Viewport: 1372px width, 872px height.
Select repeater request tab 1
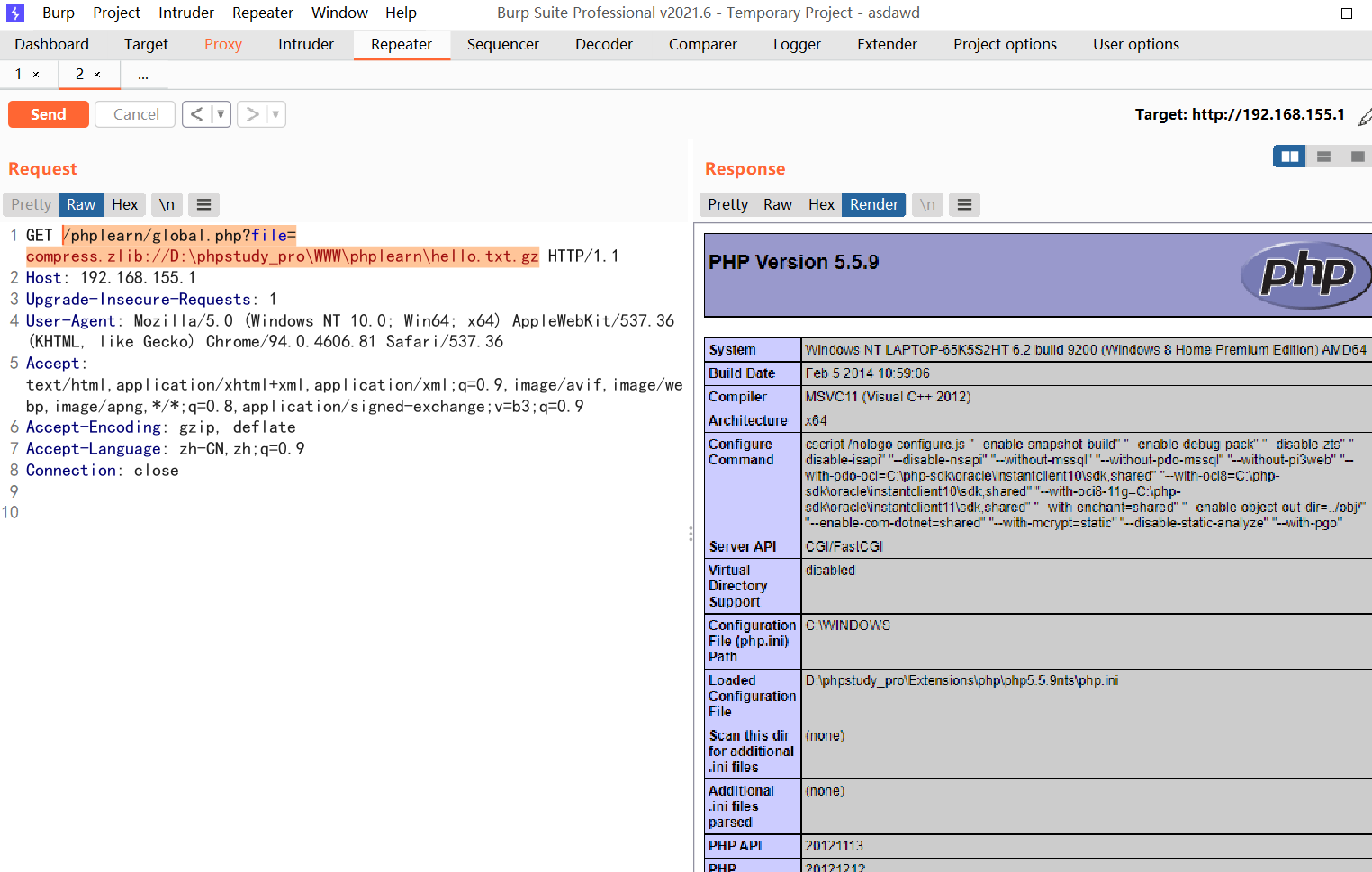(18, 75)
